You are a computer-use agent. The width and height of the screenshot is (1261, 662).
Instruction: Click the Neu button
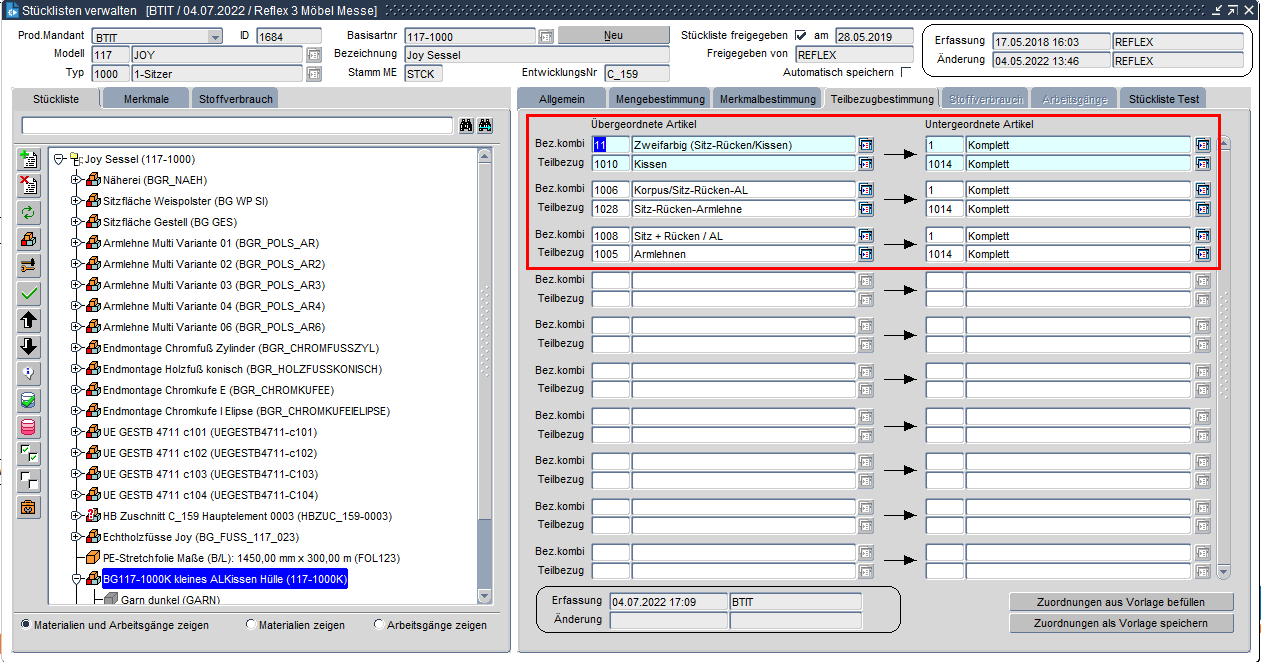pos(613,36)
